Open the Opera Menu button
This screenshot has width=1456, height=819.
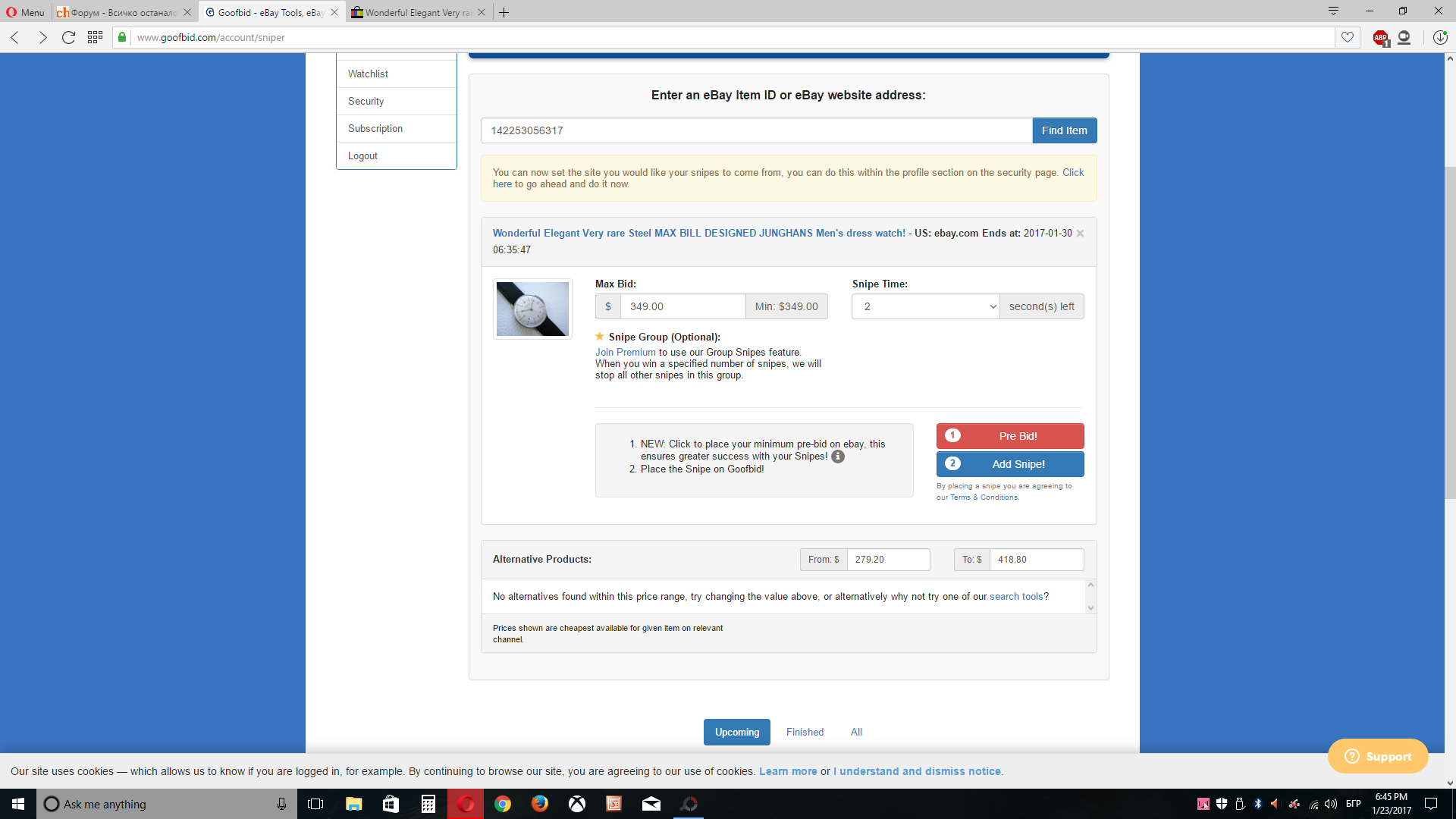coord(25,12)
